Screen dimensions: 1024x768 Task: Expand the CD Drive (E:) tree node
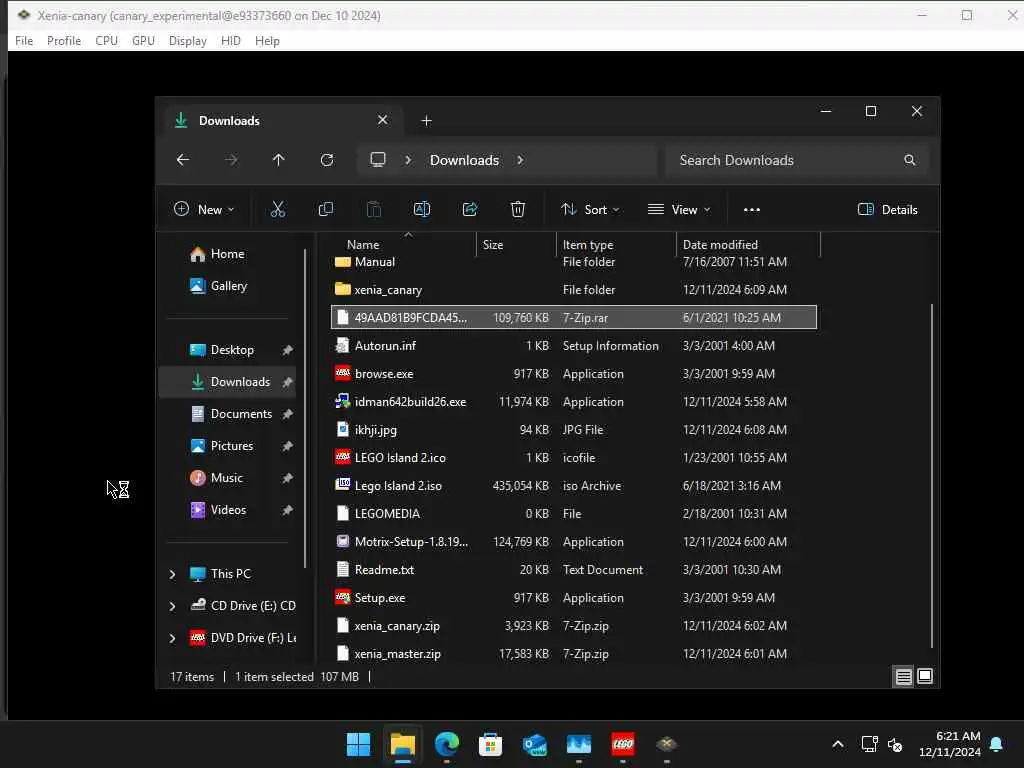pyautogui.click(x=172, y=606)
